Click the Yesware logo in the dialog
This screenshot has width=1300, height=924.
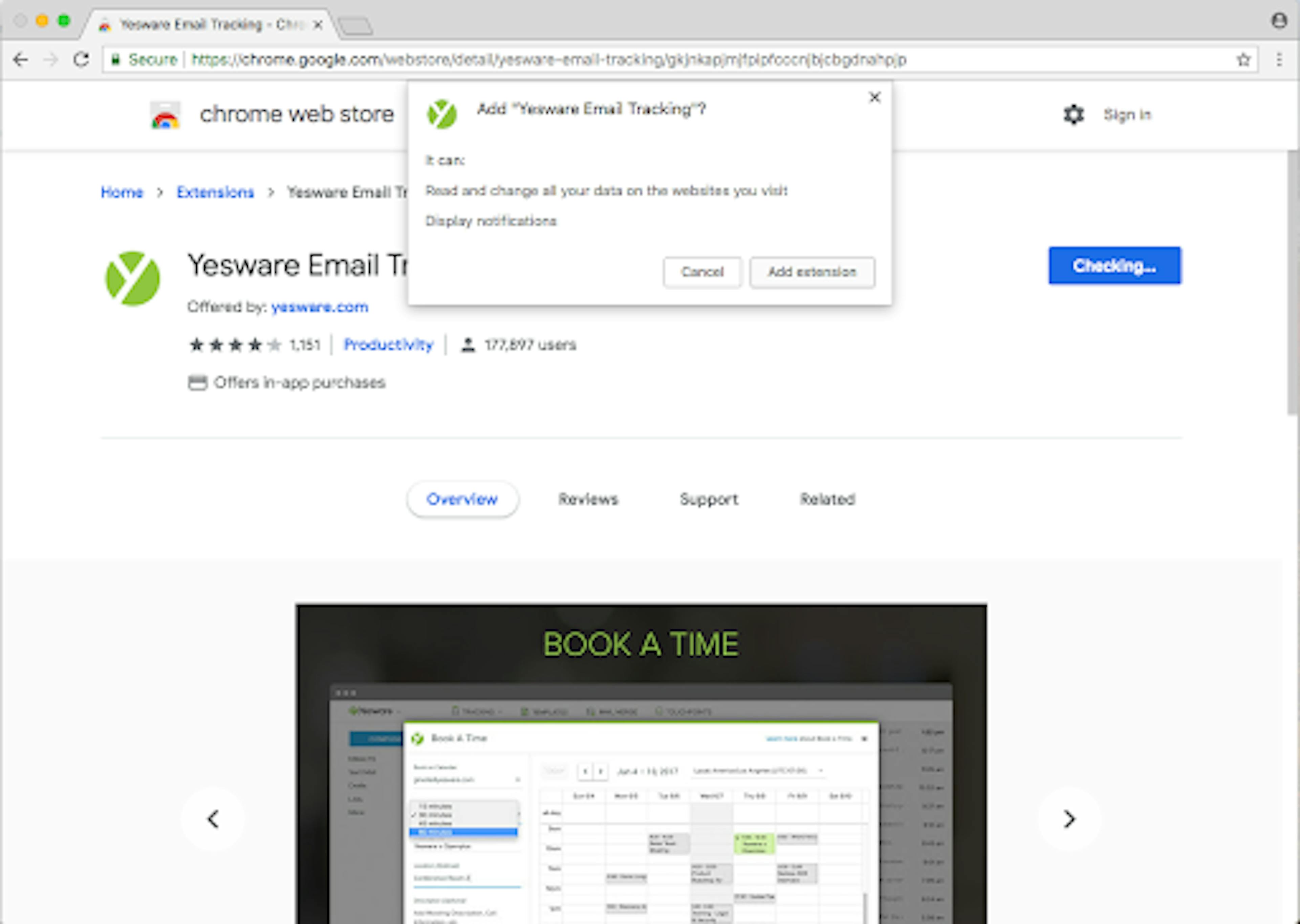[442, 114]
